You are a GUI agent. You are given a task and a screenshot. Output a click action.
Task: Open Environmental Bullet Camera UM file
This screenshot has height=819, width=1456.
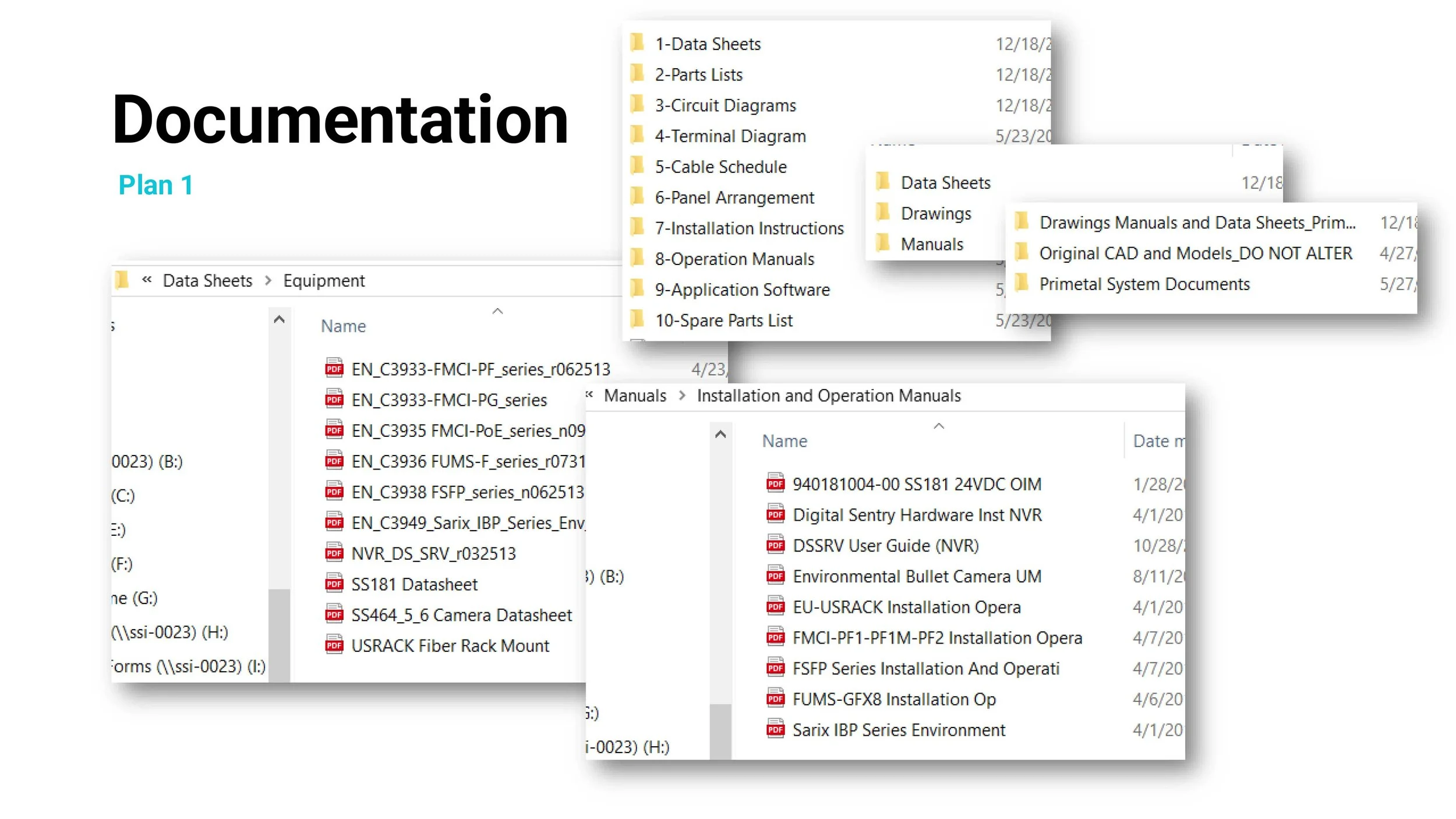point(917,576)
